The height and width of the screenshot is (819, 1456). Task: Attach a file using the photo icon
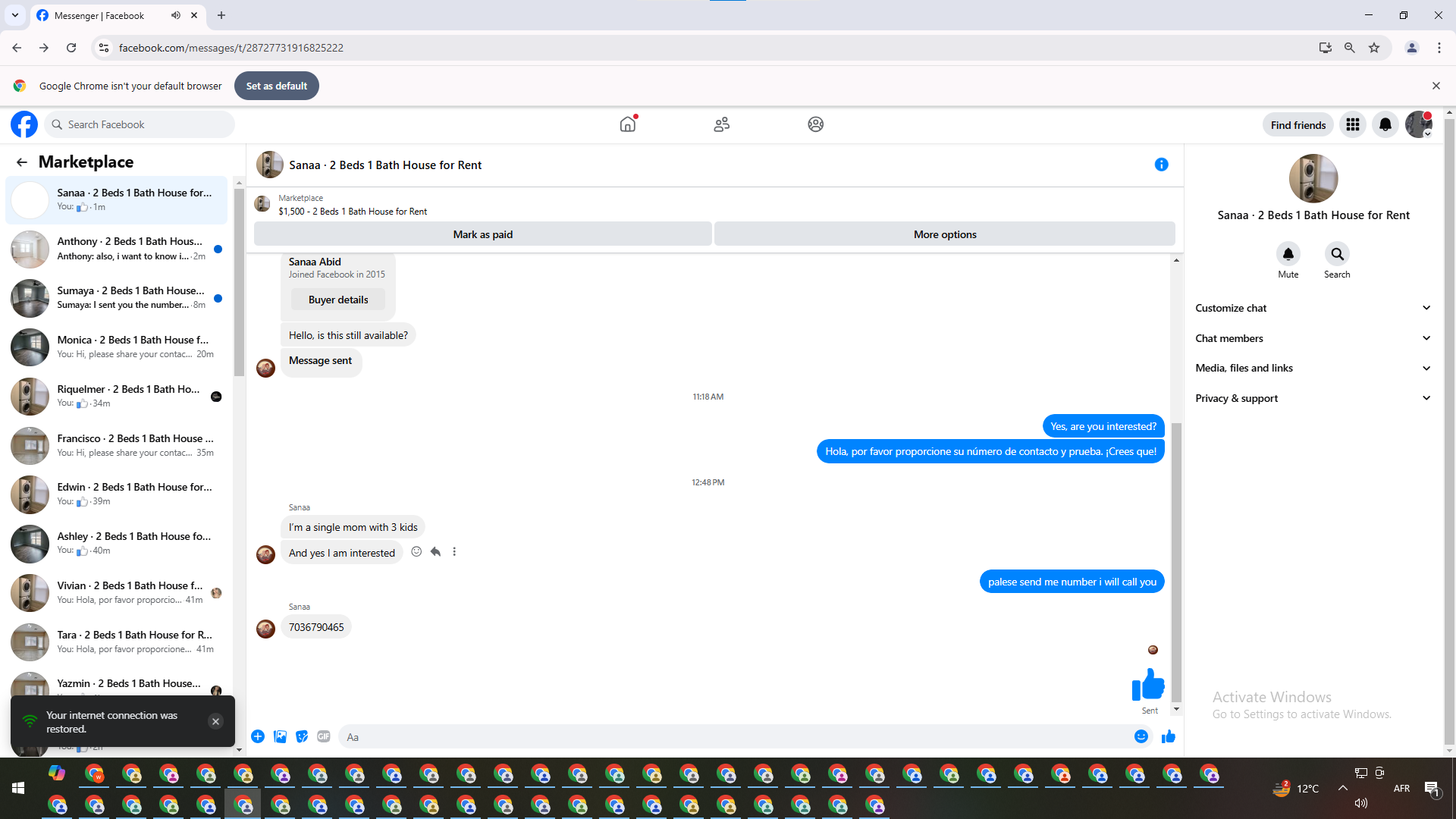[x=280, y=736]
